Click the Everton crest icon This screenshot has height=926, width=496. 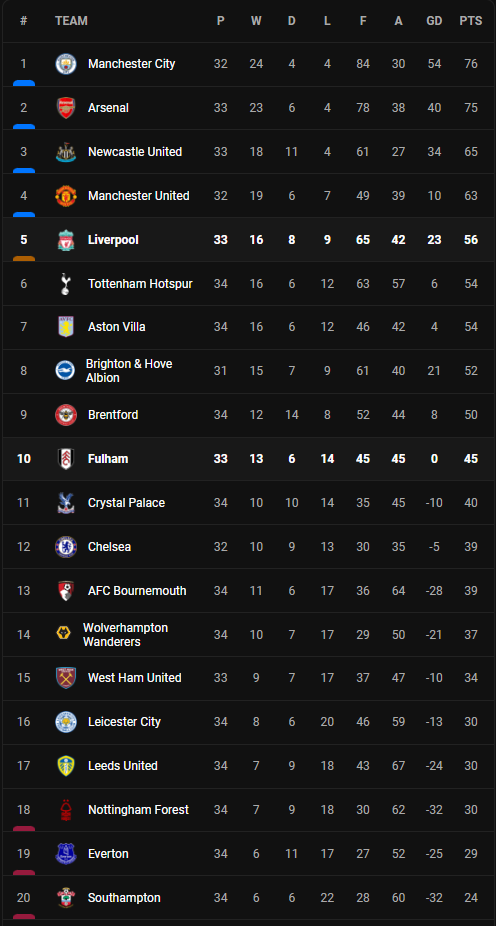(66, 853)
